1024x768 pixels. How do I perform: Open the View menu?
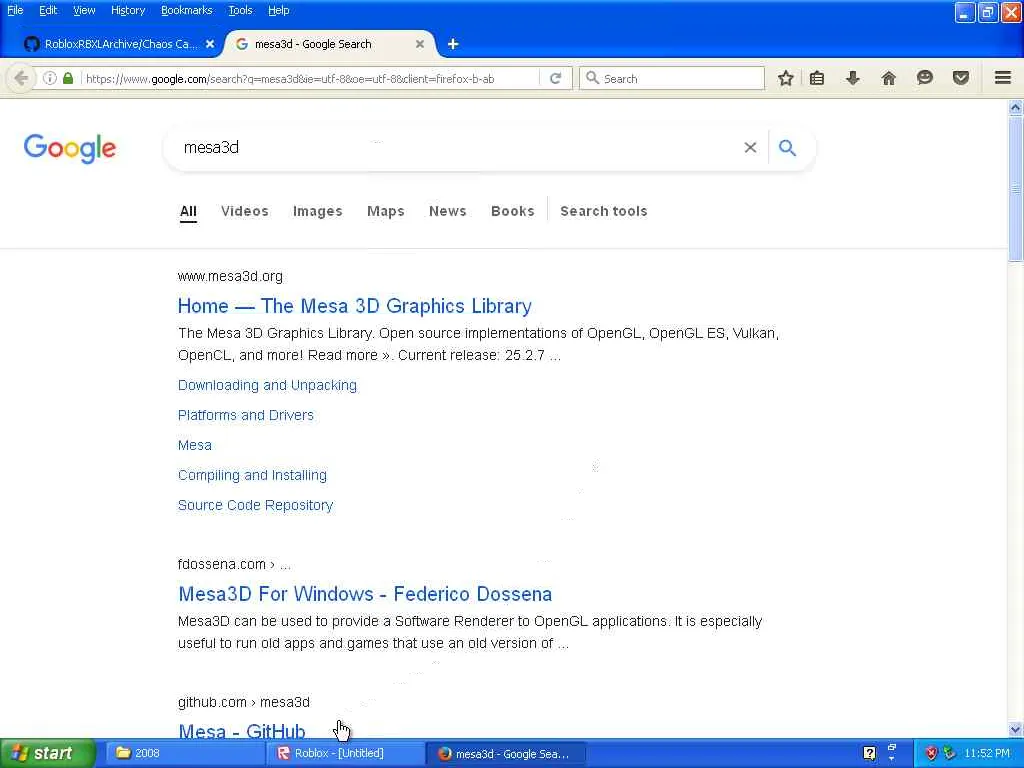click(84, 10)
